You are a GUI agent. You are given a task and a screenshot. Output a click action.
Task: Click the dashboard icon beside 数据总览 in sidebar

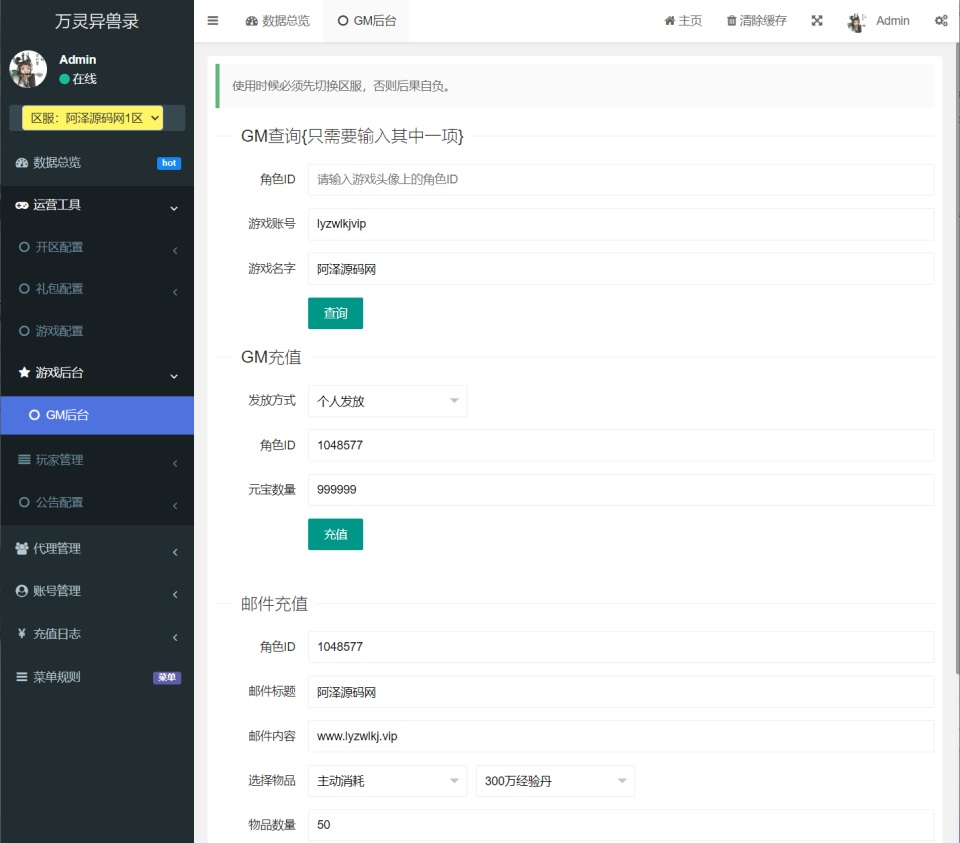pyautogui.click(x=22, y=163)
